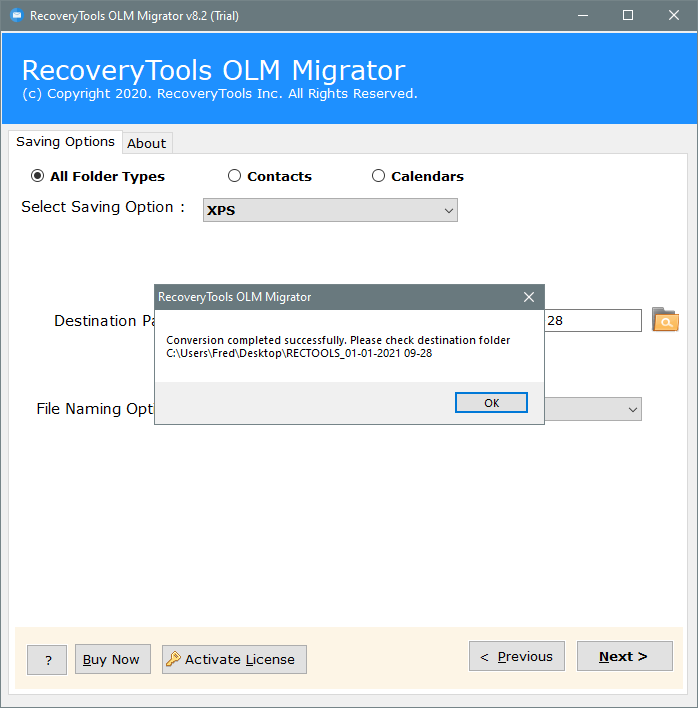Close the main OLM Migrator window
Viewport: 698px width, 708px height.
tap(674, 15)
